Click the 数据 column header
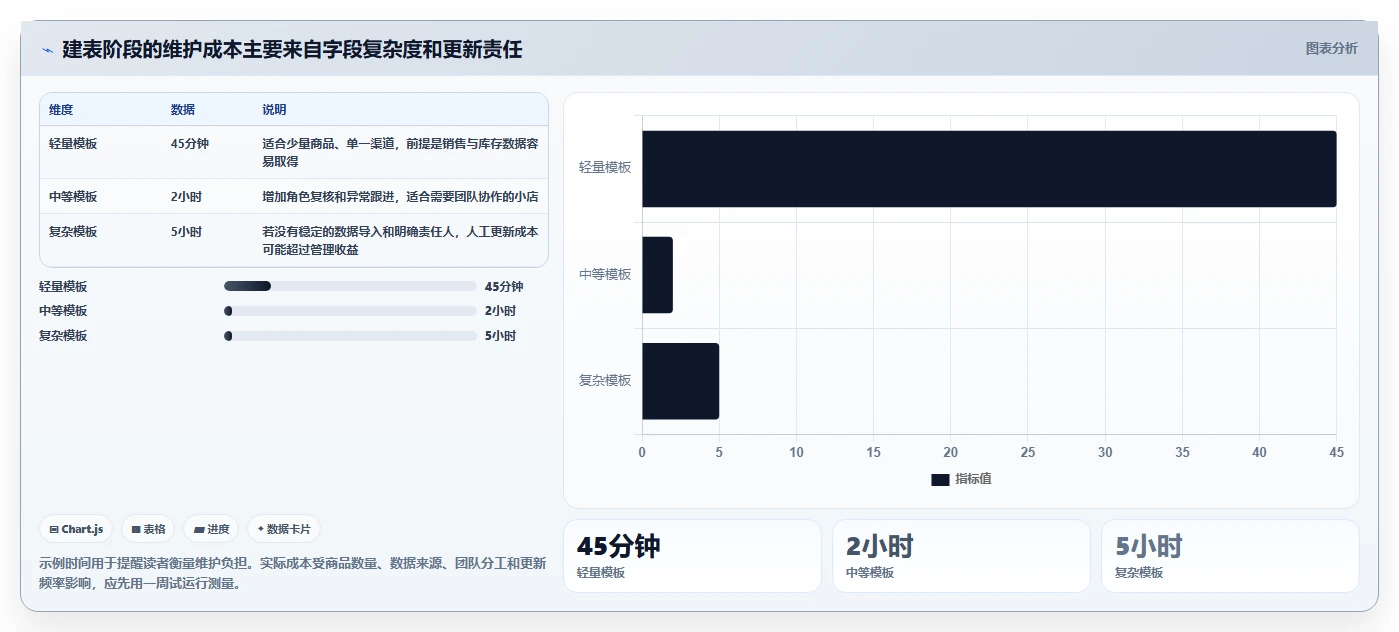This screenshot has height=632, width=1399. click(183, 110)
